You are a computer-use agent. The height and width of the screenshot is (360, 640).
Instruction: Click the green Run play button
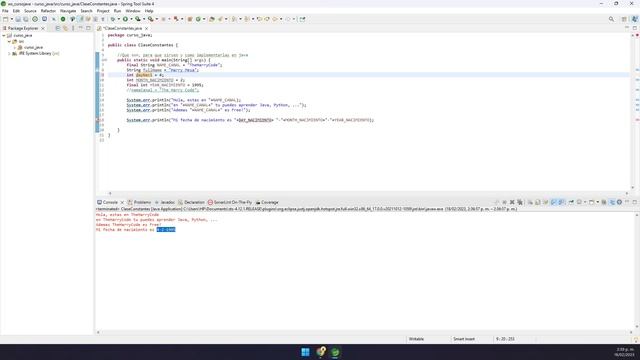[x=125, y=19]
